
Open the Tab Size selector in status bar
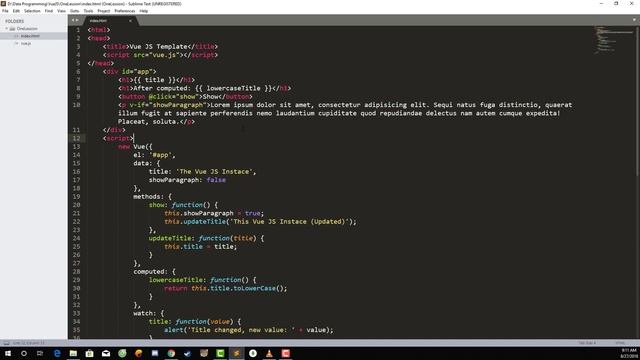pyautogui.click(x=587, y=343)
